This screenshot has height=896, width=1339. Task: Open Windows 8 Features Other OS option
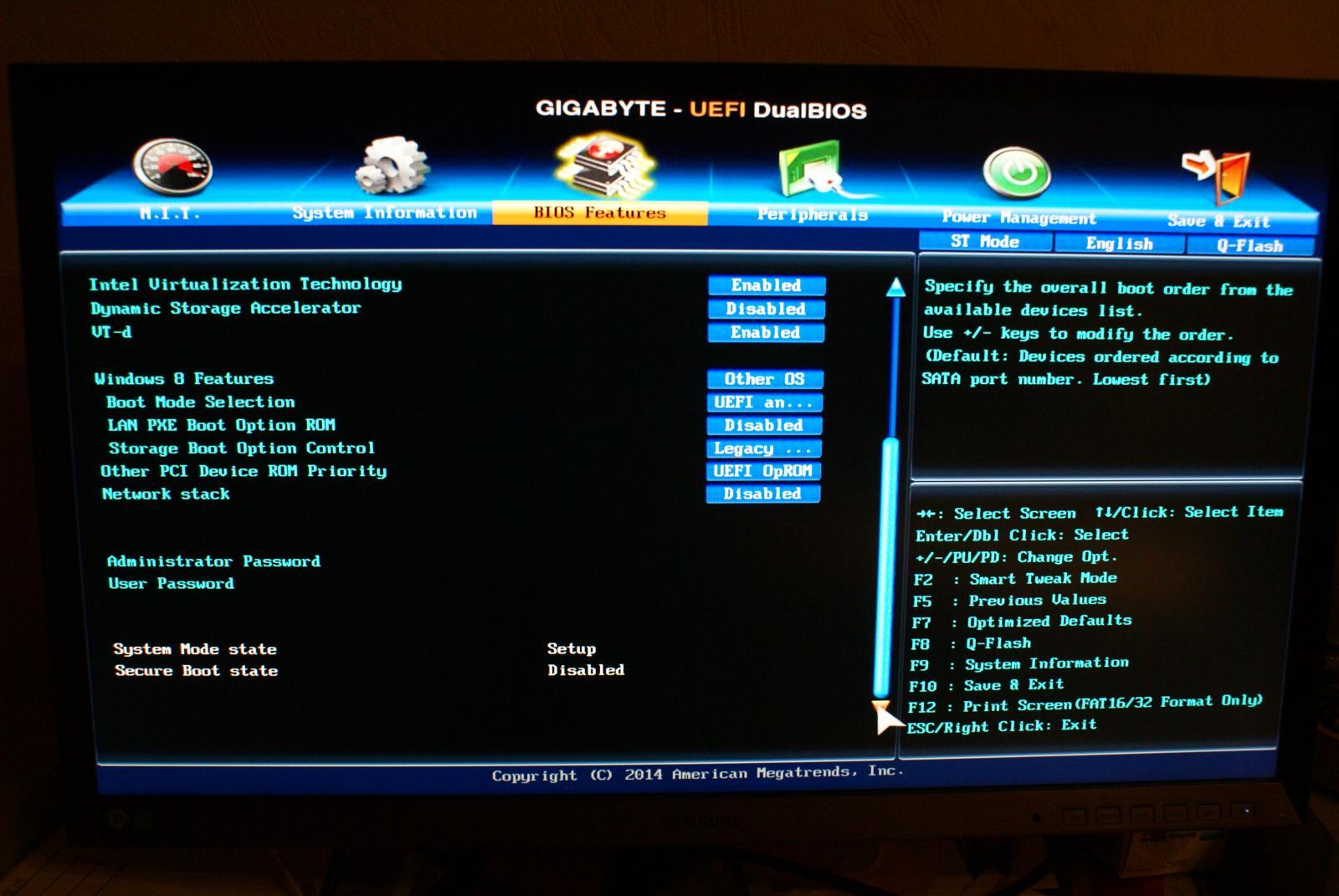(x=765, y=379)
